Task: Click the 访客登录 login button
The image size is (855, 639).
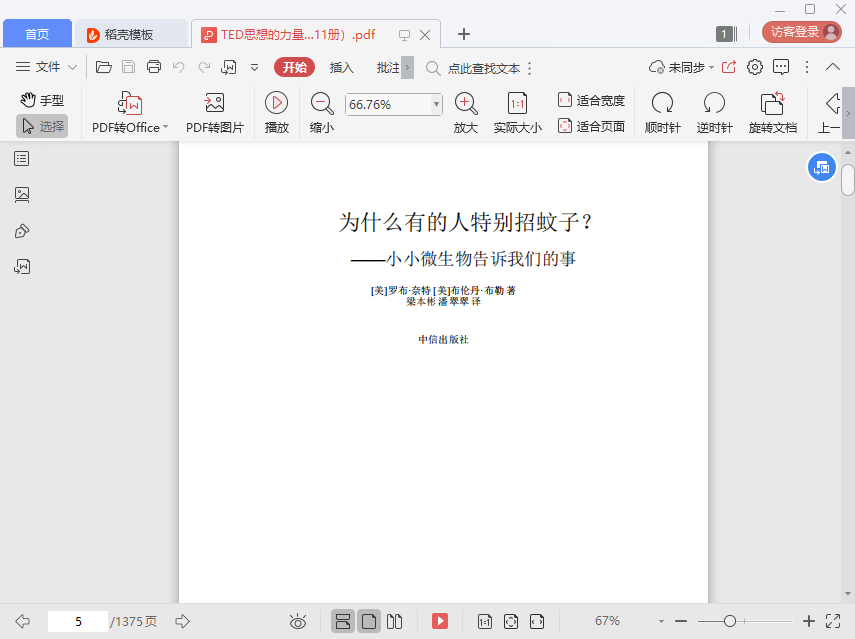Action: coord(801,32)
